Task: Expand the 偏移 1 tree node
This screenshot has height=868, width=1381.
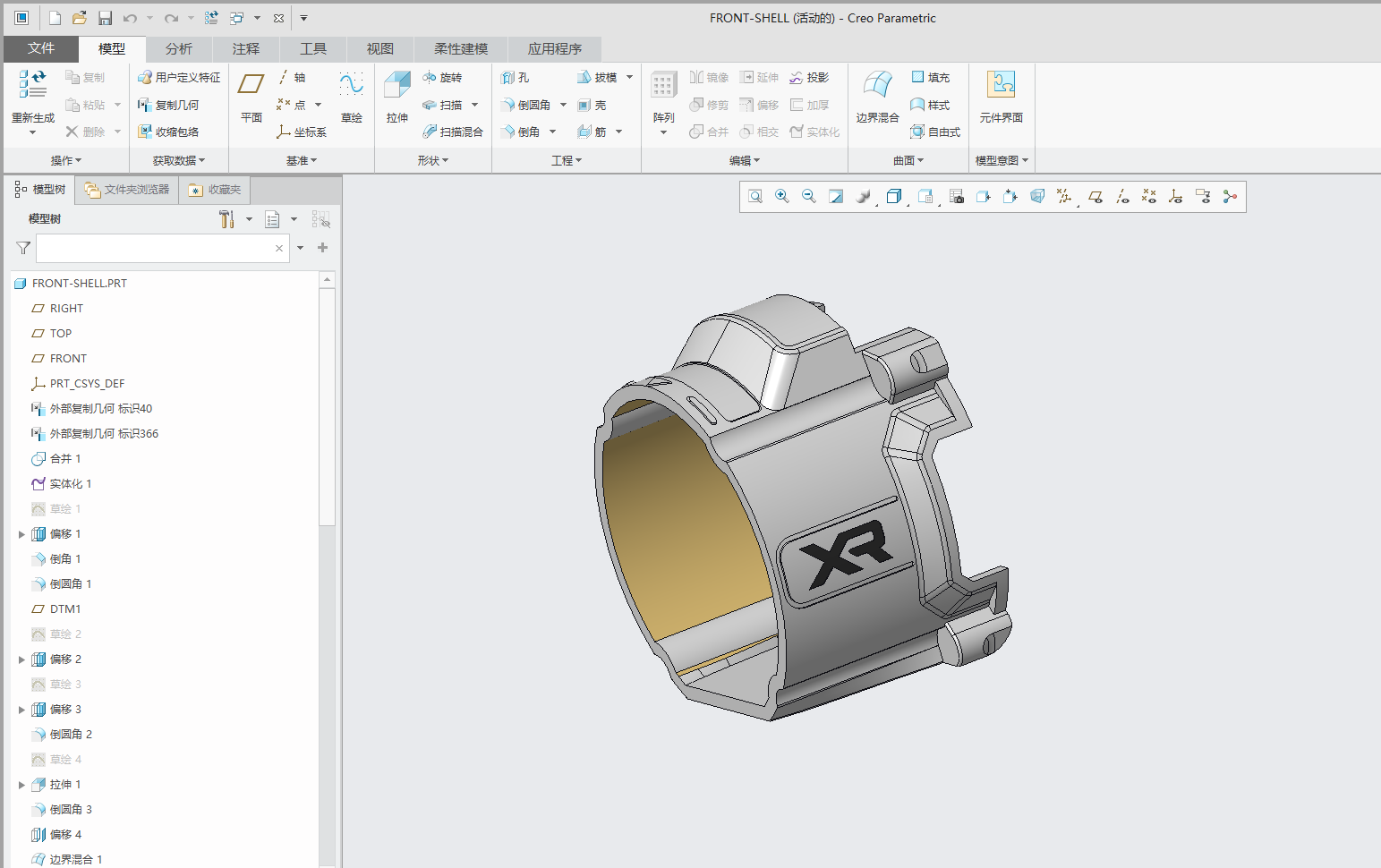Action: (21, 533)
